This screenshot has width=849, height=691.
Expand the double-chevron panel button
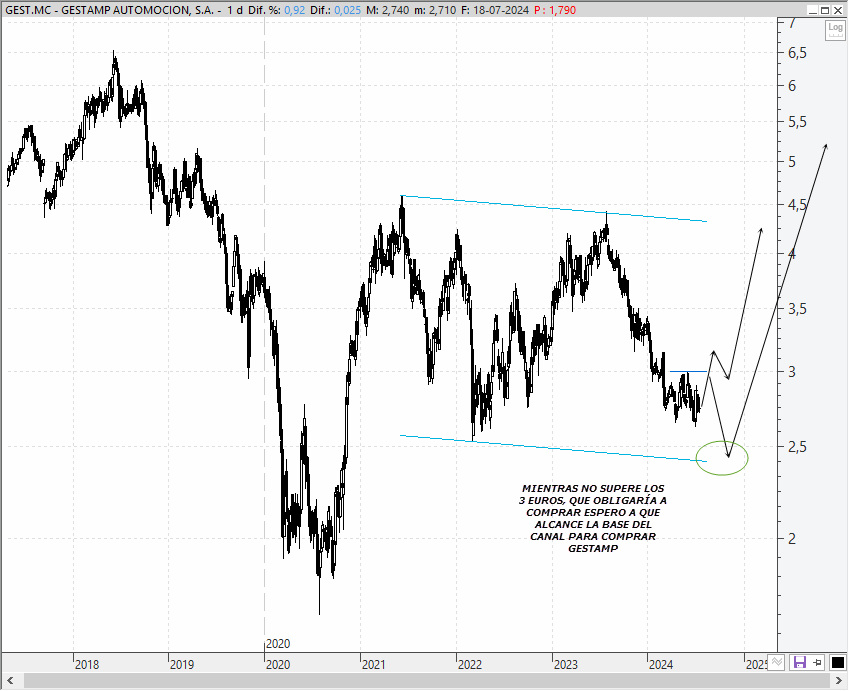(x=776, y=662)
